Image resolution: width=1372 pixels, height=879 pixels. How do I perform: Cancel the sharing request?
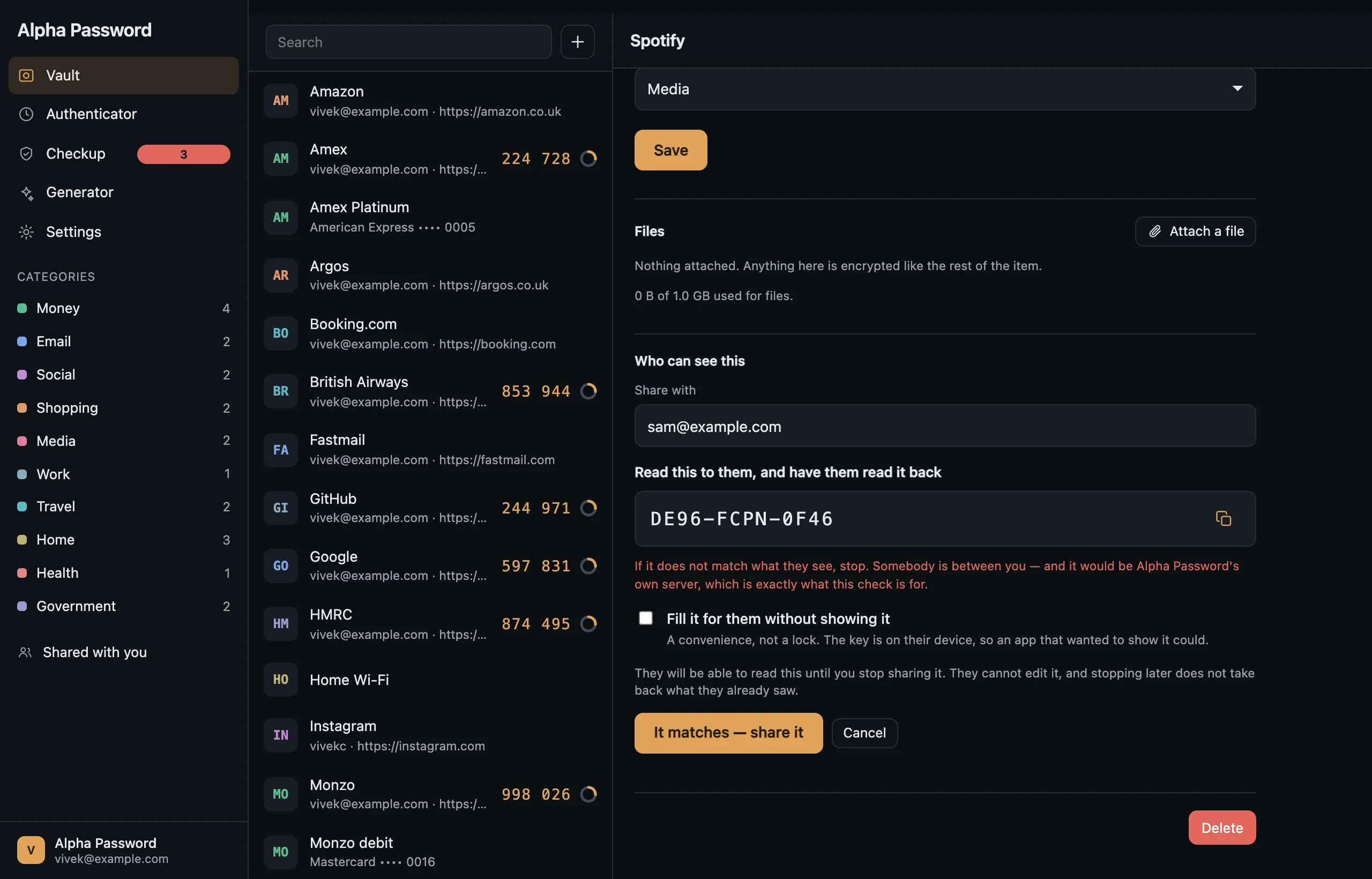[864, 733]
